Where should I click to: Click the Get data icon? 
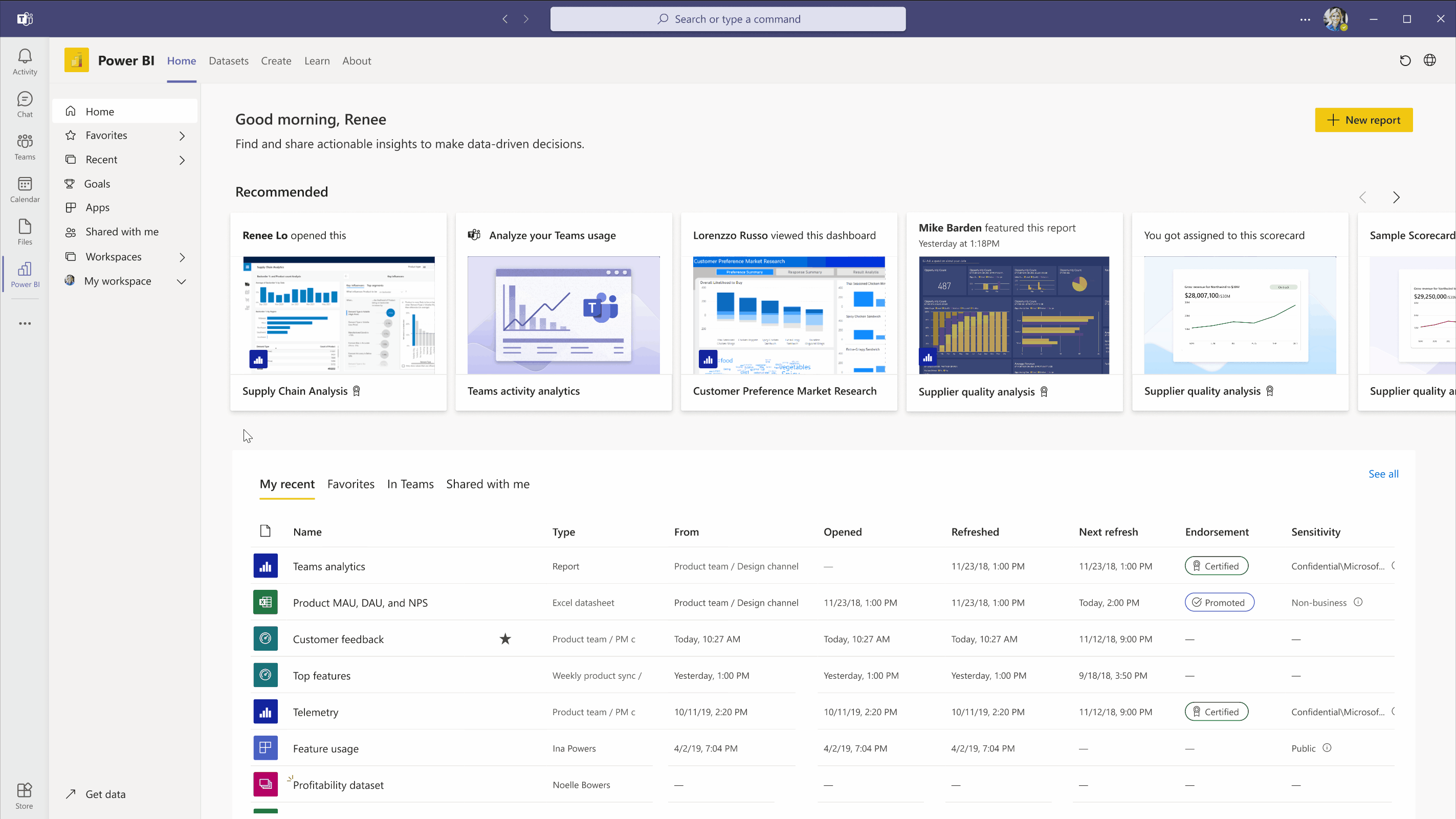point(71,794)
